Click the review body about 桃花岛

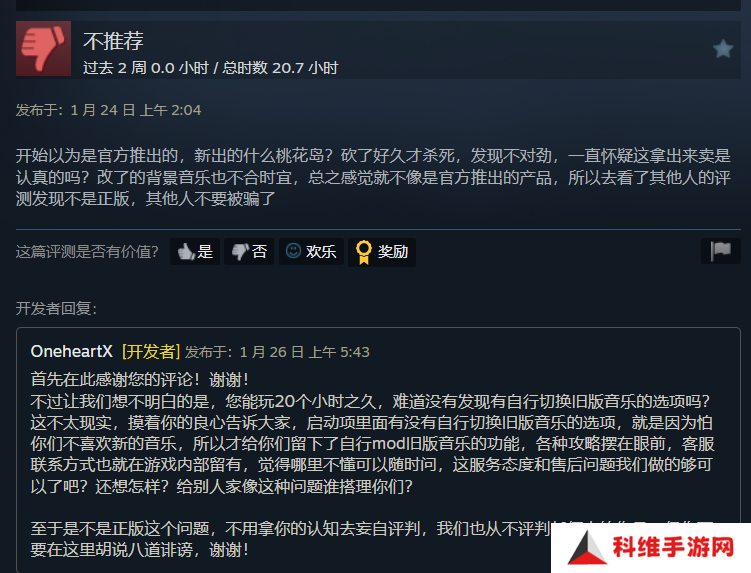coord(373,177)
